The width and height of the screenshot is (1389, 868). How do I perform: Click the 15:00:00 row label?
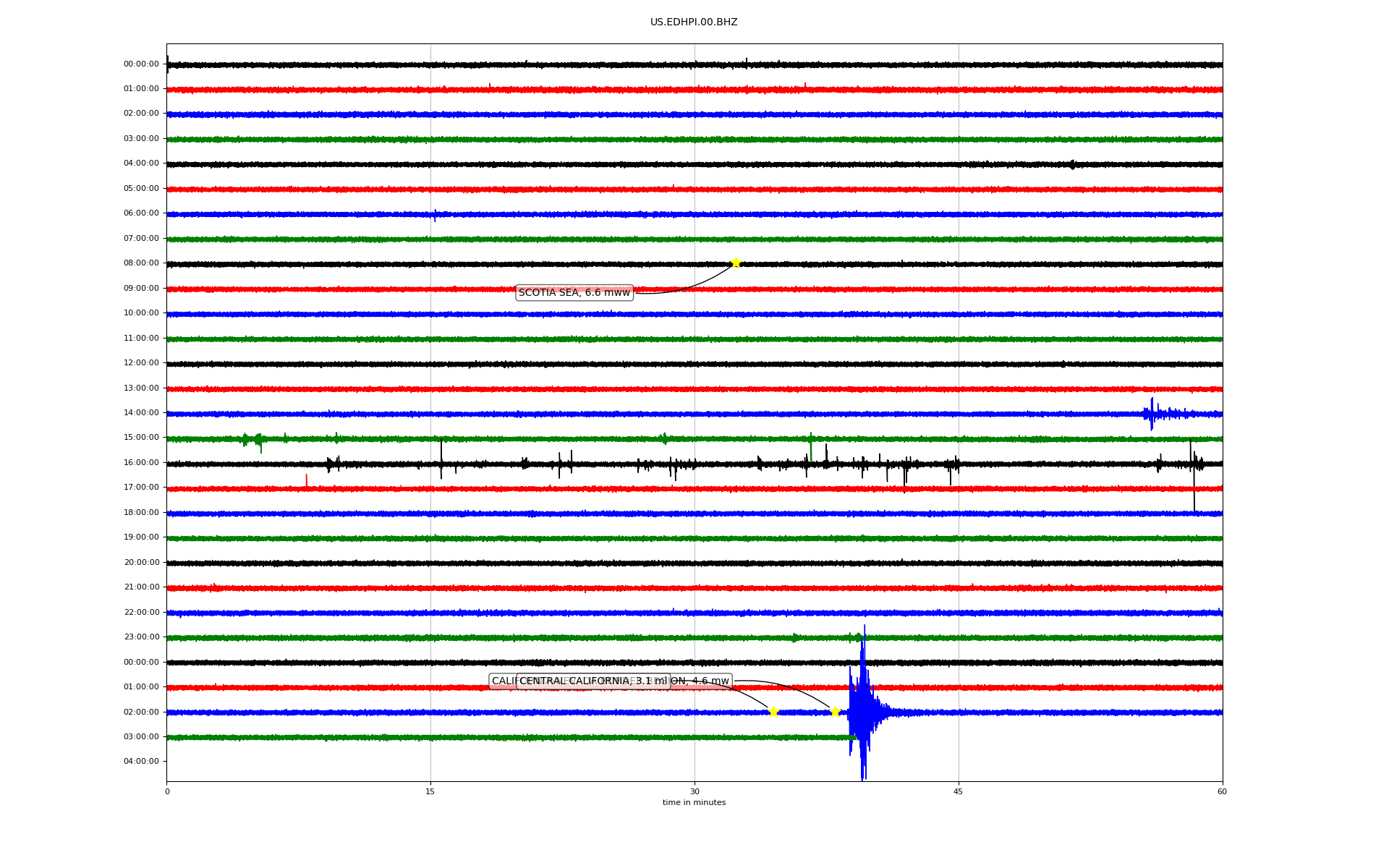pyautogui.click(x=141, y=438)
